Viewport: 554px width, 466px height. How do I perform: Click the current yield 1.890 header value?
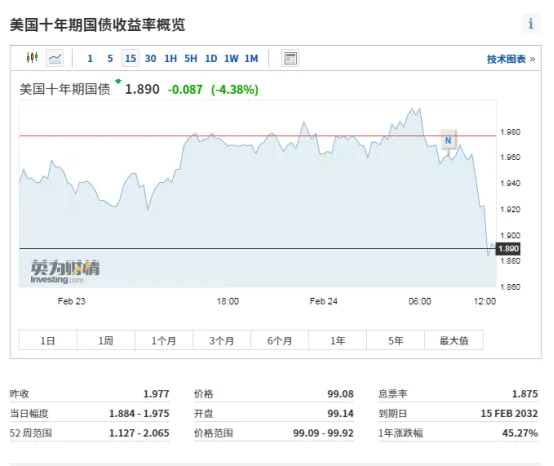tap(142, 89)
